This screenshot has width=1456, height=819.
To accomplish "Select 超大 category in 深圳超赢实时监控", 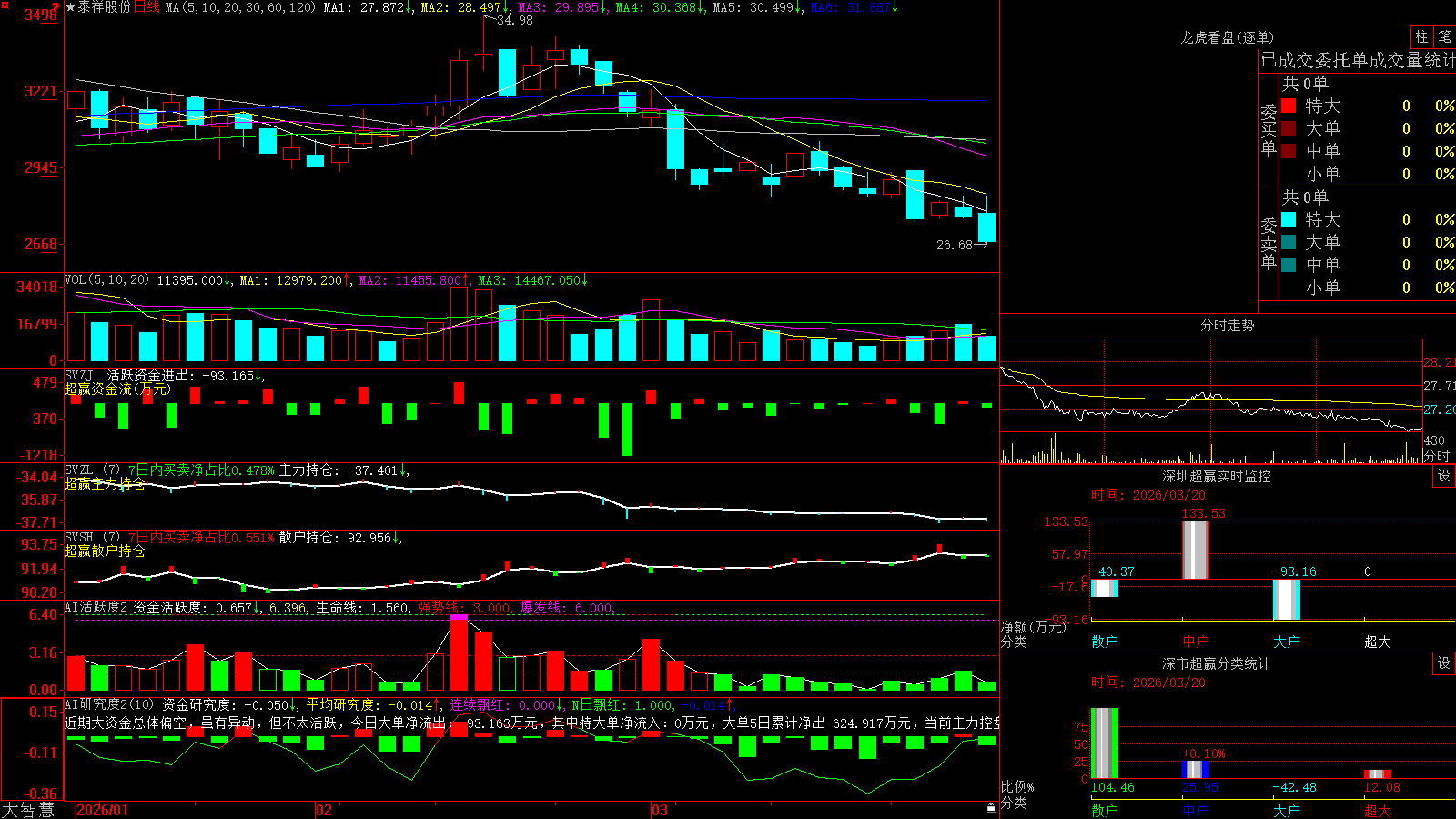I will point(1378,642).
